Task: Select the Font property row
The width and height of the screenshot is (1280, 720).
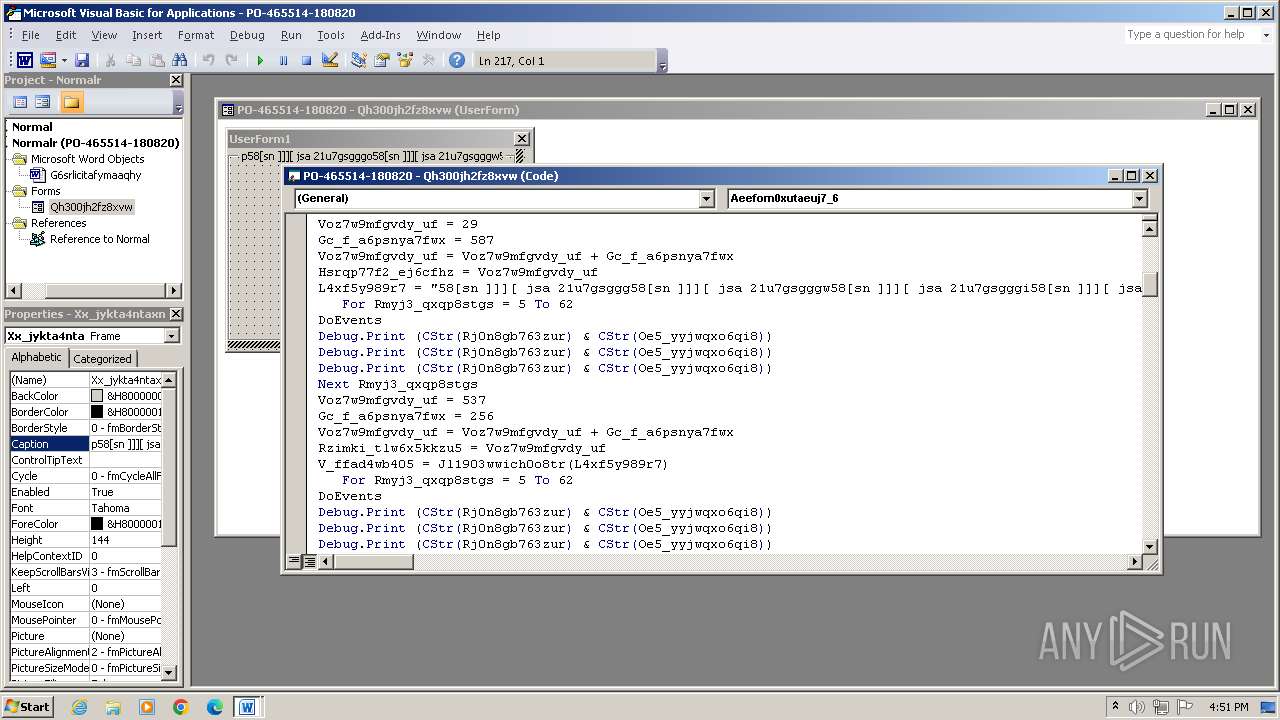Action: pos(85,508)
